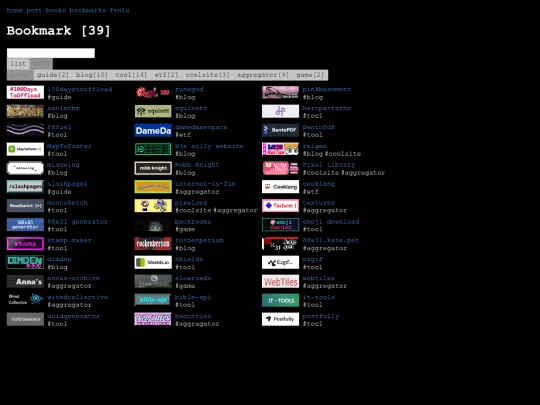Click the slowroads badge thumbnail

click(153, 281)
